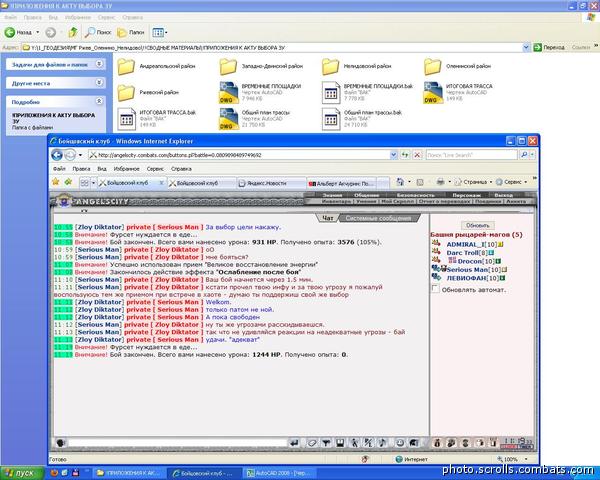
Task: Click the IE zoom level 100% control
Action: pyautogui.click(x=512, y=459)
